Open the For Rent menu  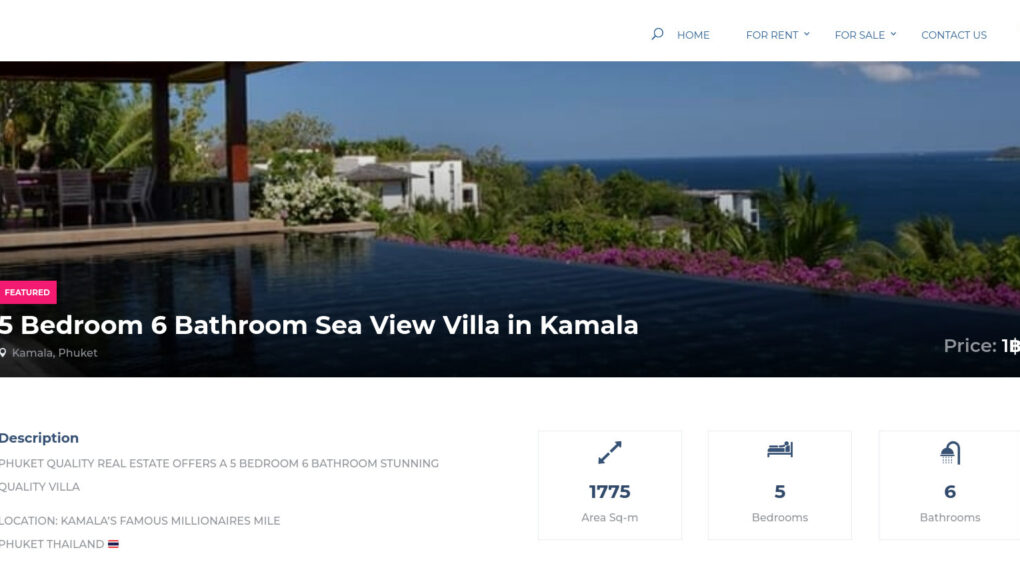click(772, 35)
